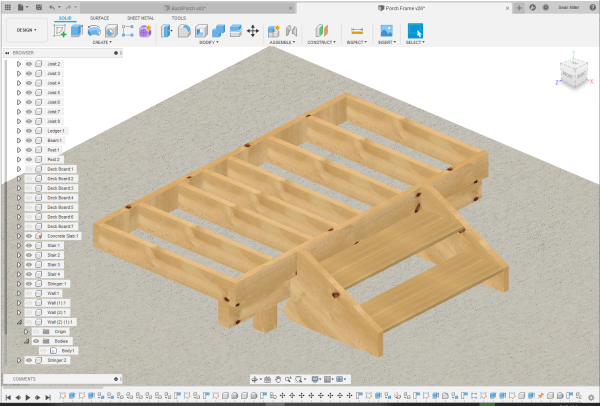Show the Deck Board:4 component

coord(29,198)
